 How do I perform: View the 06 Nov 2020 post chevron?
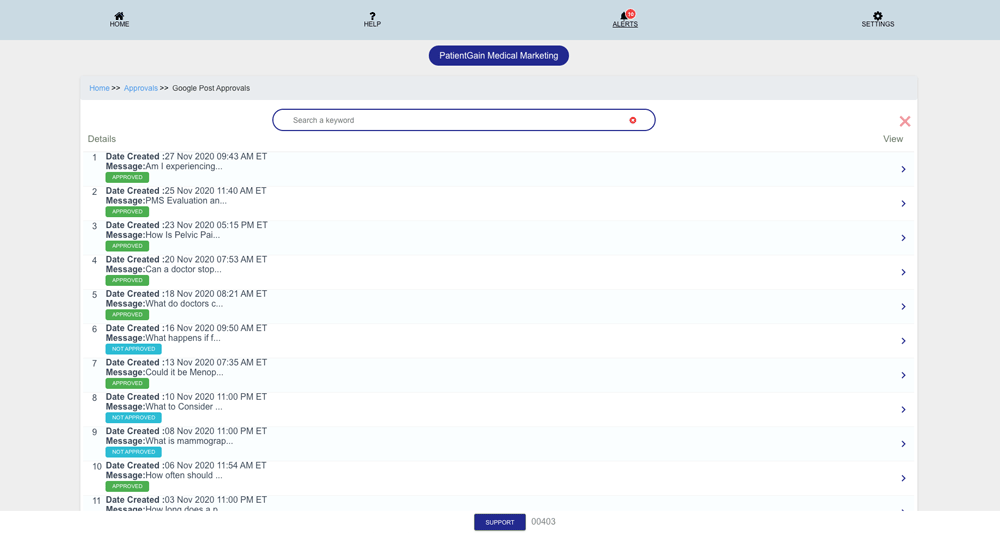(x=903, y=478)
